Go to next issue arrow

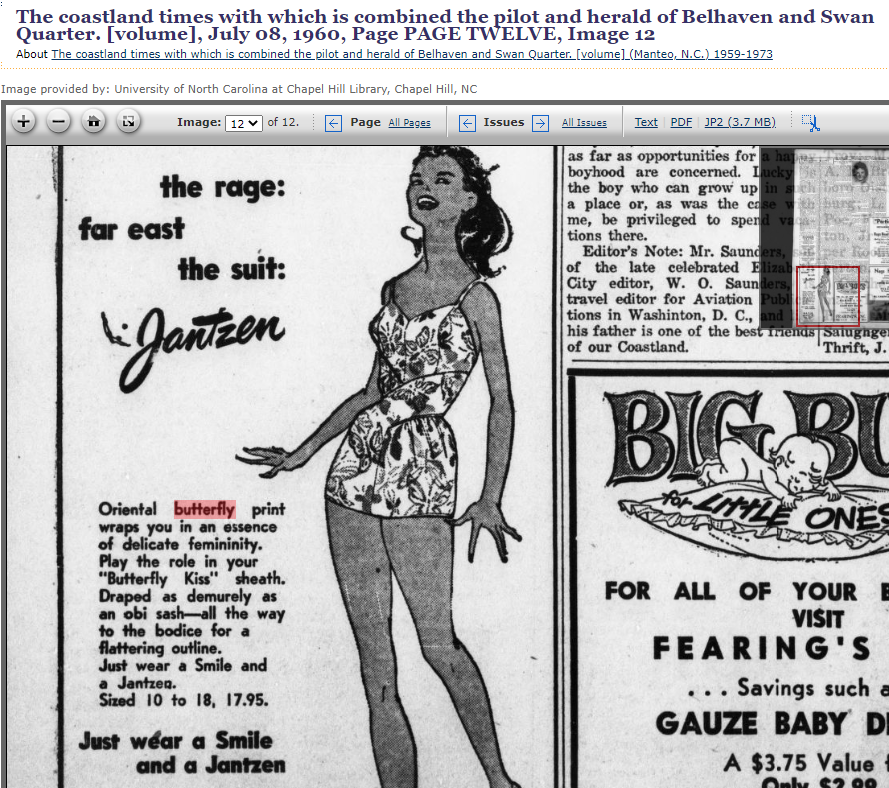point(540,123)
